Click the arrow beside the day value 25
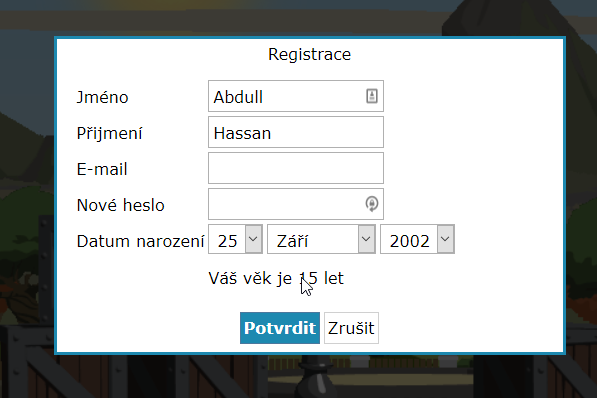Image resolution: width=597 pixels, height=398 pixels. tap(253, 239)
